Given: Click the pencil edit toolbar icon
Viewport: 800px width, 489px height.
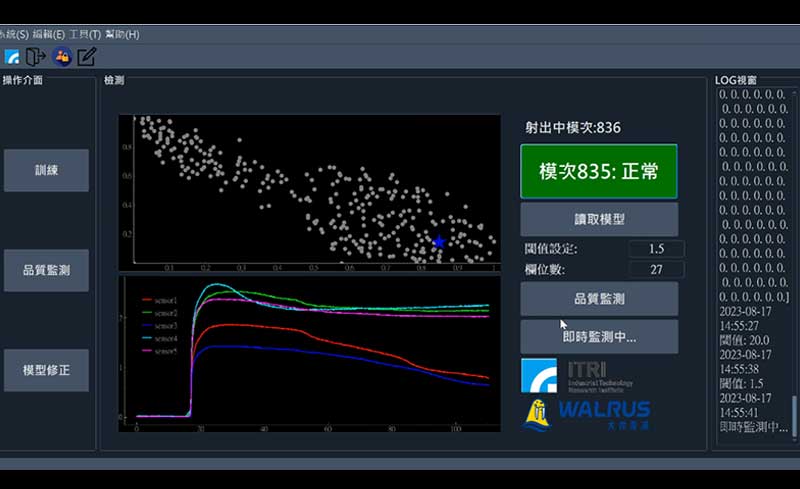Looking at the screenshot, I should coord(87,57).
